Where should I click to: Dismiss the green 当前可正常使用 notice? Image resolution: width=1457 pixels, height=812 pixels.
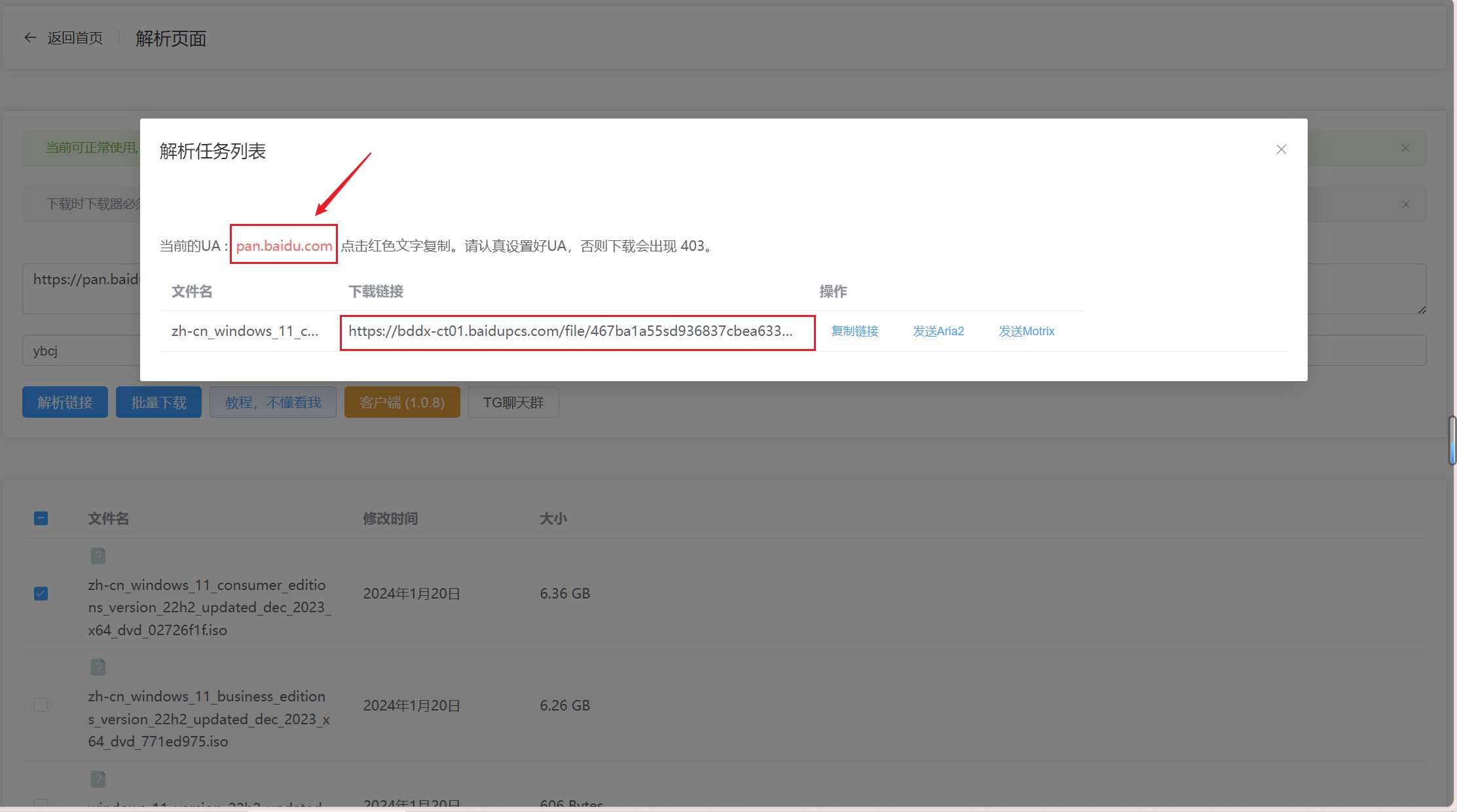[1406, 148]
